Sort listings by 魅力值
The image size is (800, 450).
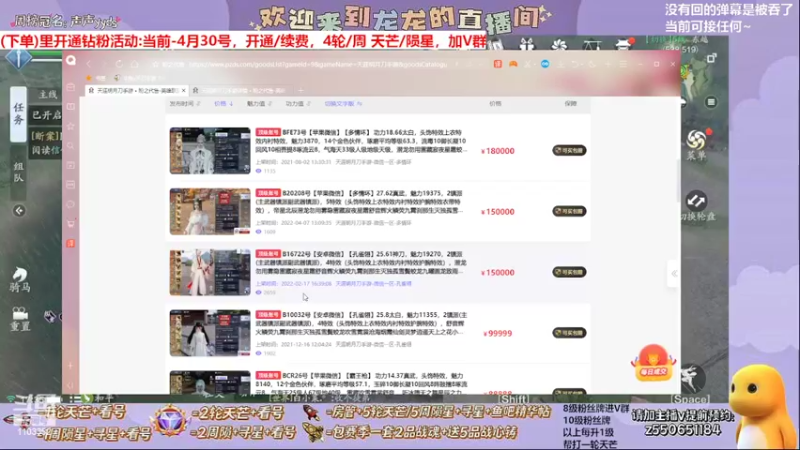(x=259, y=104)
